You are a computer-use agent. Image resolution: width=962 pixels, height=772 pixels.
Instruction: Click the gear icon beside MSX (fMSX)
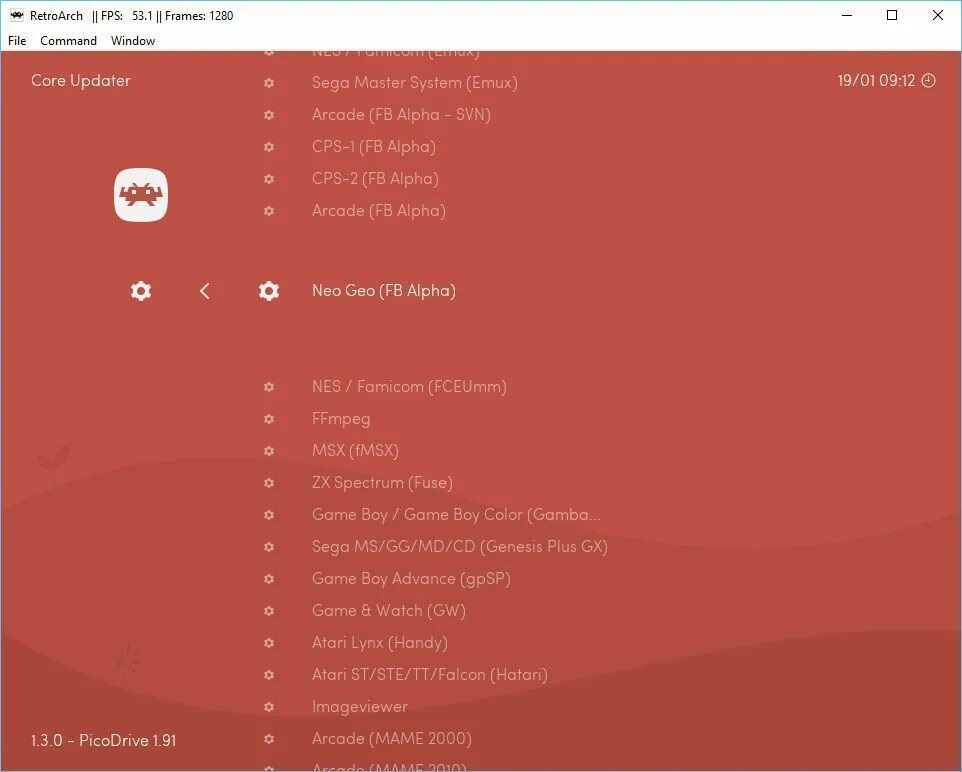click(x=269, y=450)
